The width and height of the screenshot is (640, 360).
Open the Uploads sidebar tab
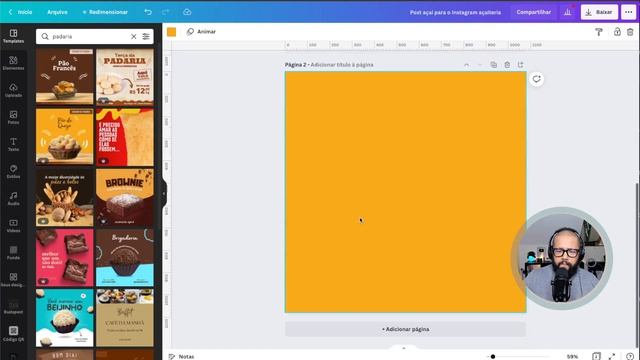click(x=13, y=90)
